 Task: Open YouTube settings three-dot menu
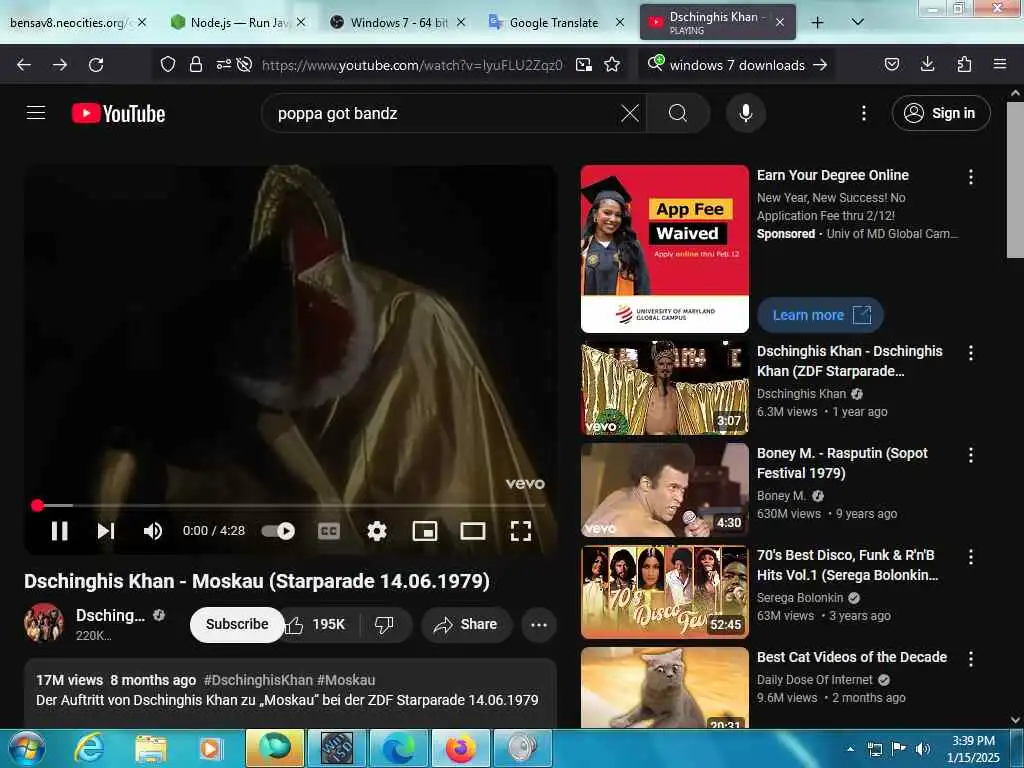coord(863,113)
